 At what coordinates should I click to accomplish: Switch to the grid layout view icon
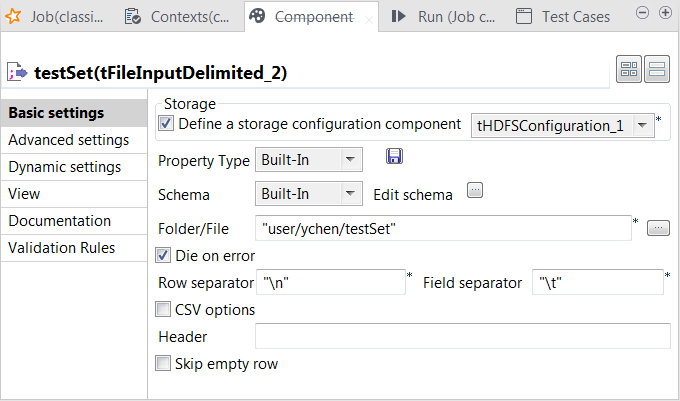pyautogui.click(x=629, y=70)
